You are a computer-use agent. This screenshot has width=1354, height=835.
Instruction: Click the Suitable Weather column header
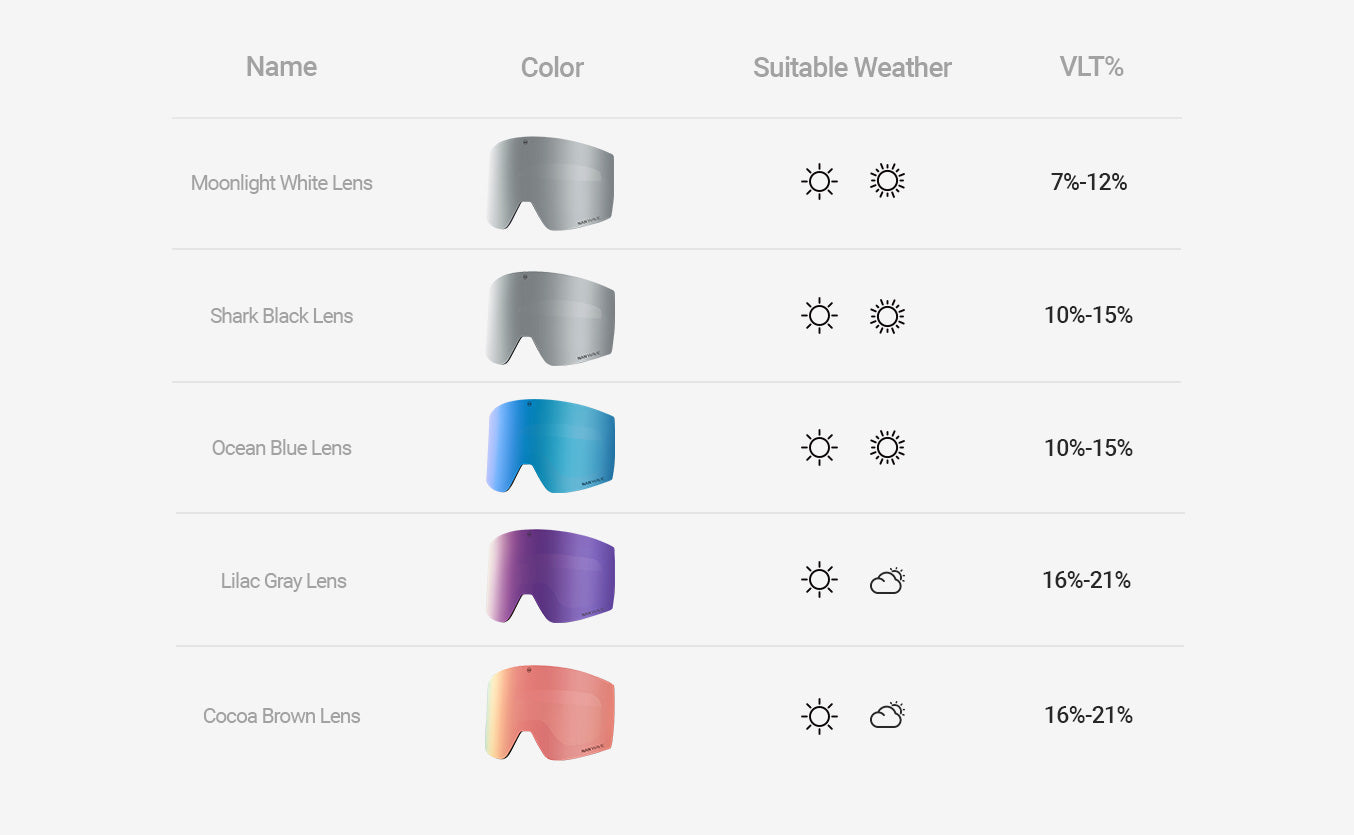coord(852,68)
